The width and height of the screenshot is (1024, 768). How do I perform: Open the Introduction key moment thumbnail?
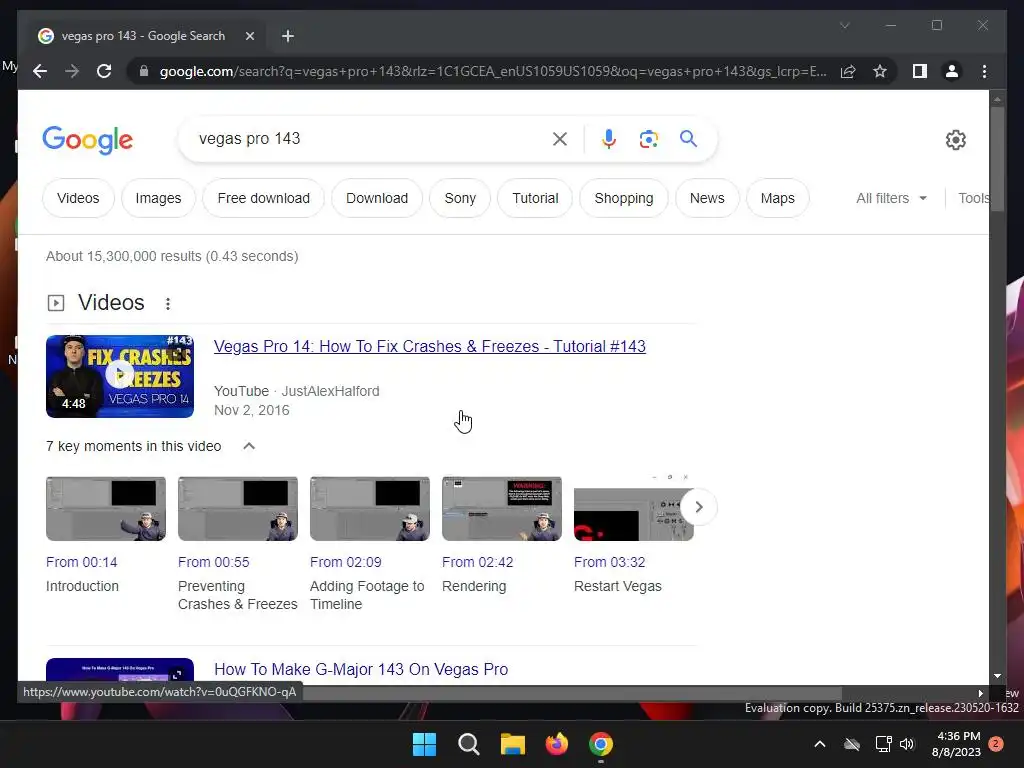click(106, 509)
